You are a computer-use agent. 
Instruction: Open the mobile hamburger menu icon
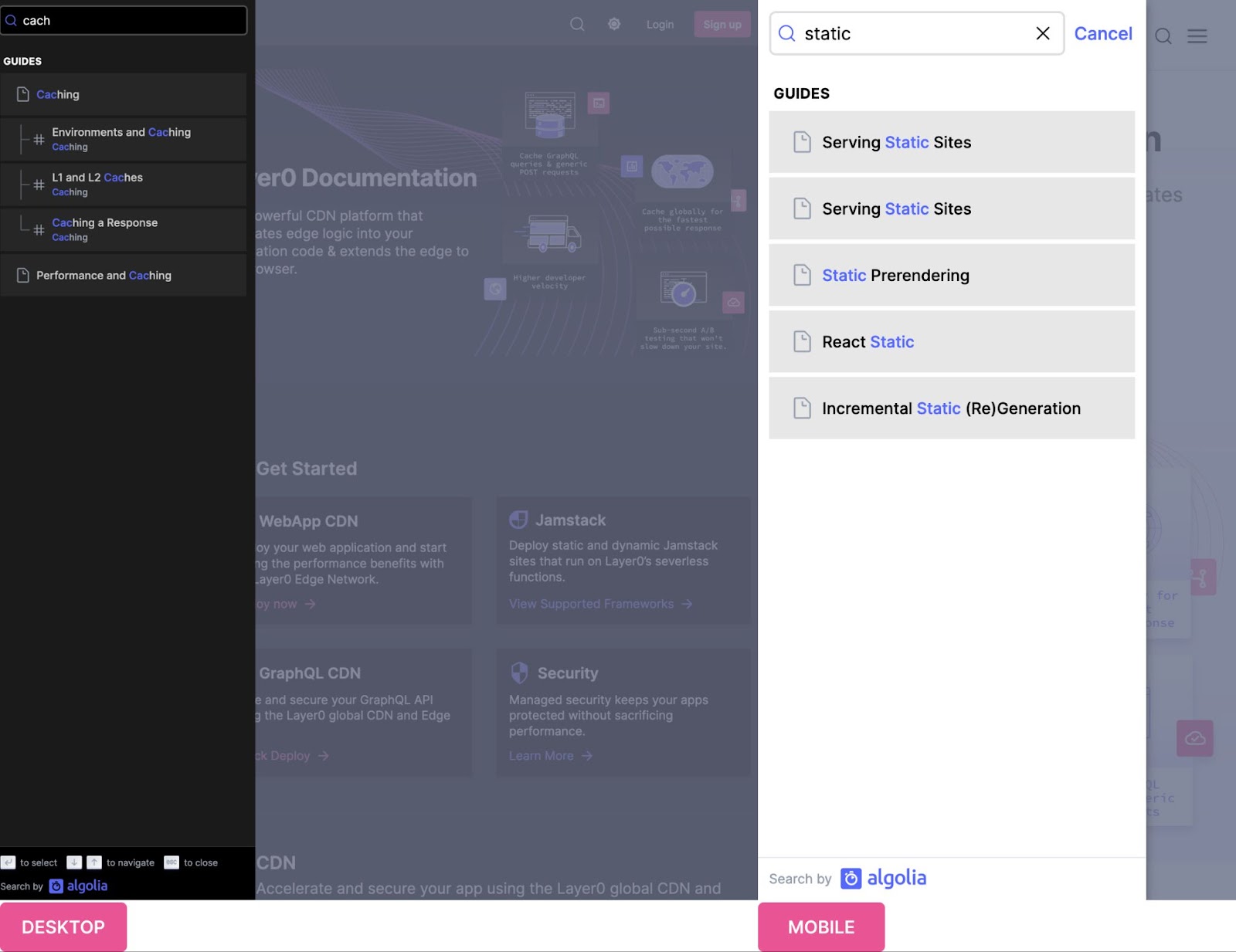tap(1197, 36)
